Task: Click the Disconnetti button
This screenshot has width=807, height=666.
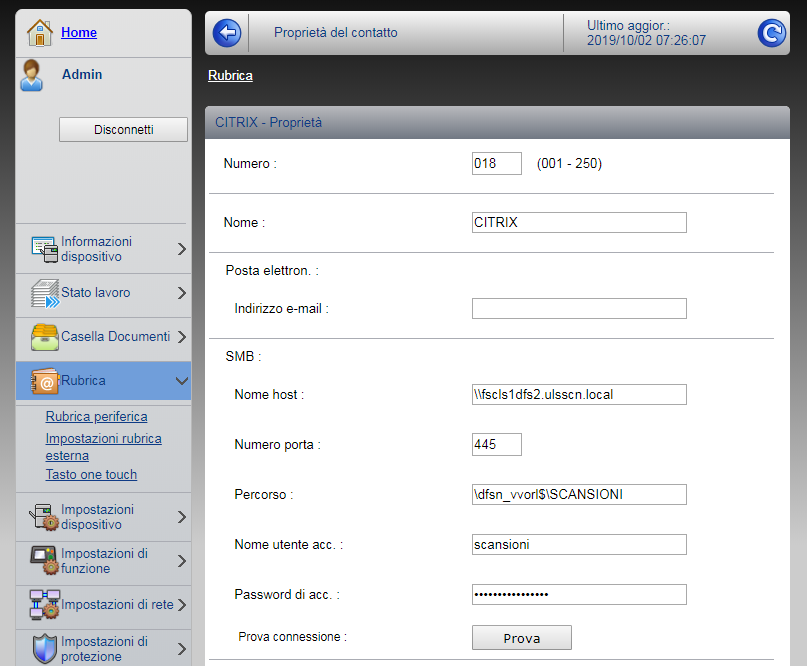Action: click(124, 130)
